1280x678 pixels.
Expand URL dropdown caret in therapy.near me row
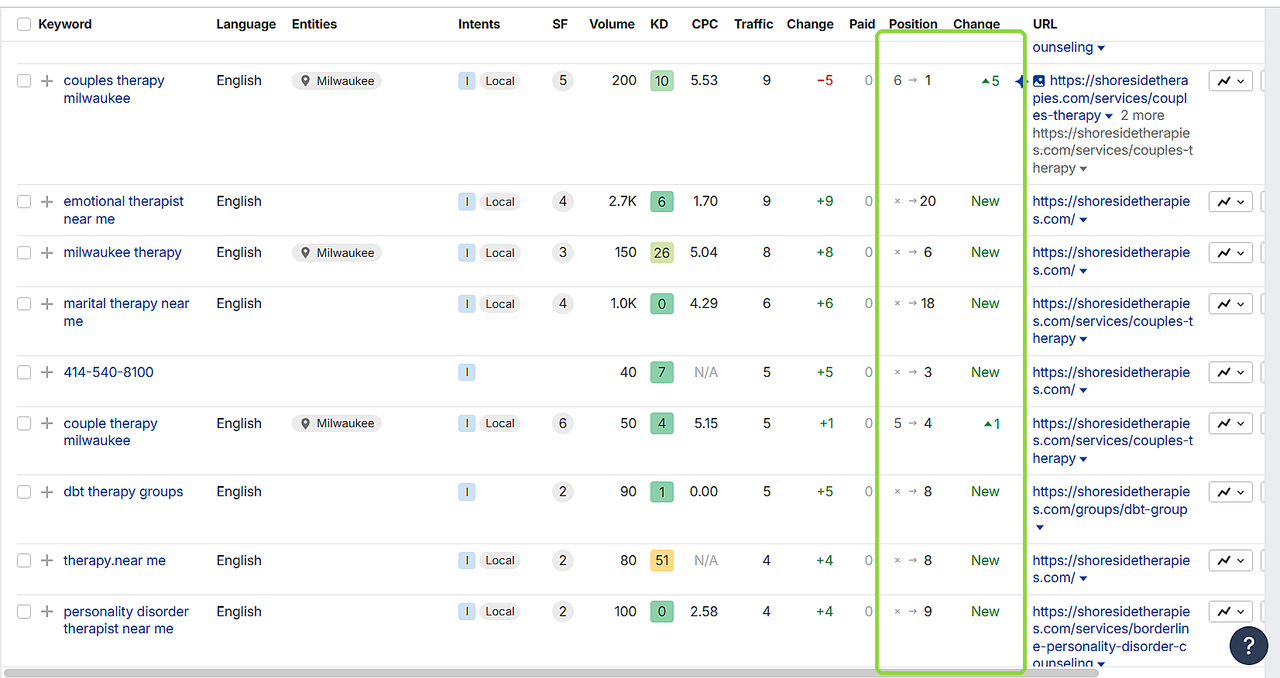pyautogui.click(x=1083, y=578)
